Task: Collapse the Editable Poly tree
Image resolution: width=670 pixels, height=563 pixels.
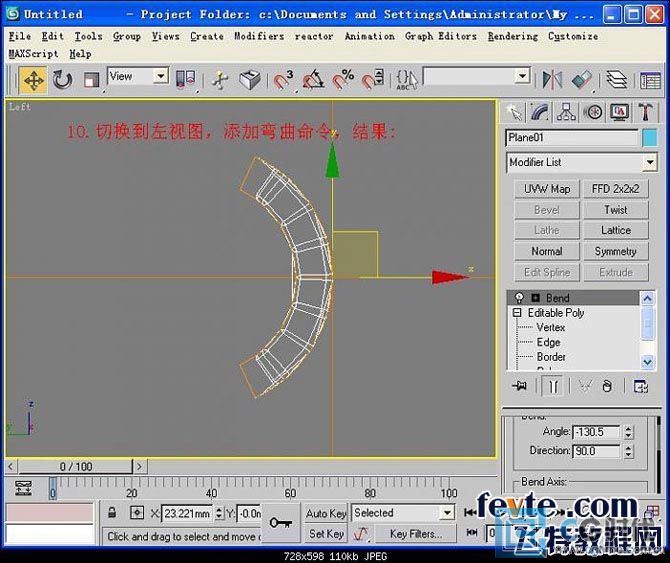Action: point(517,313)
